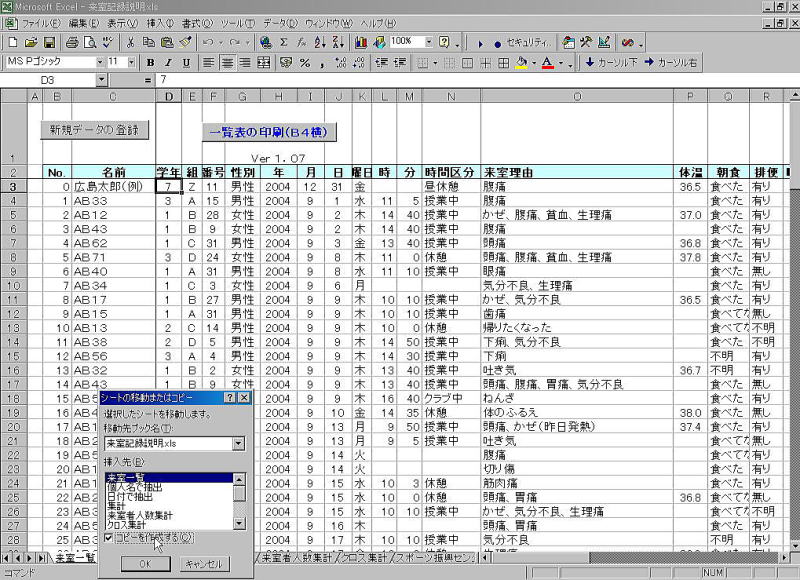The width and height of the screenshot is (800, 580).
Task: Open the 編集(E) menu
Action: coord(84,23)
